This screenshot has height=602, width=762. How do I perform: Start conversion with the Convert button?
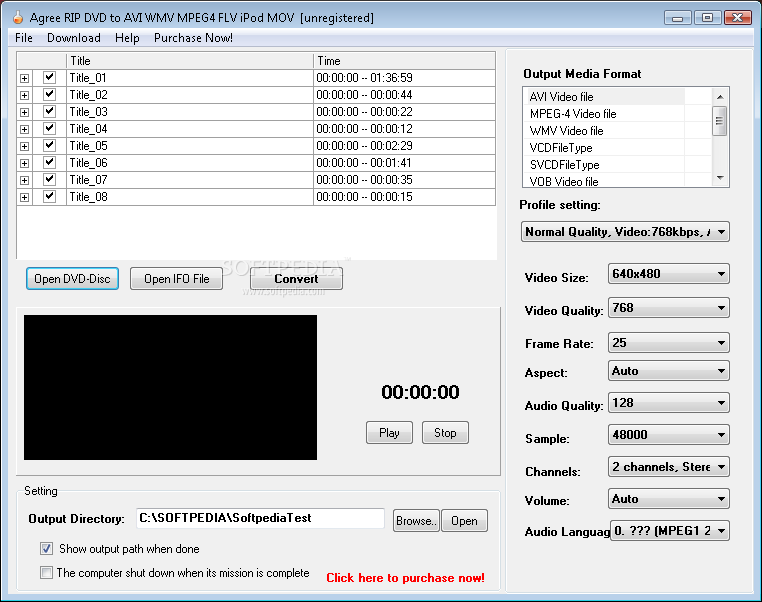coord(296,278)
